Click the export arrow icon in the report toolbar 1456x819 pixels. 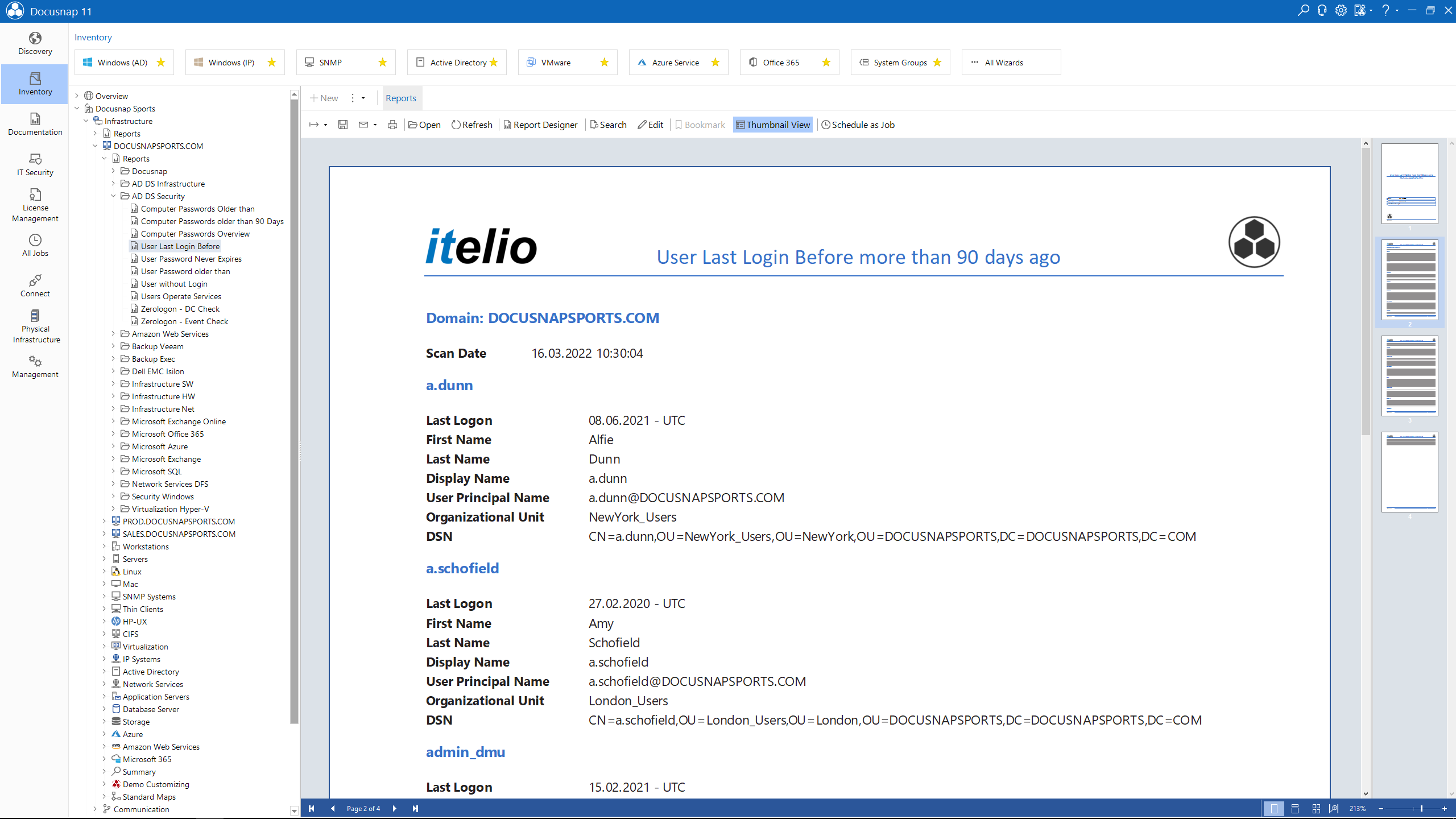tap(314, 125)
